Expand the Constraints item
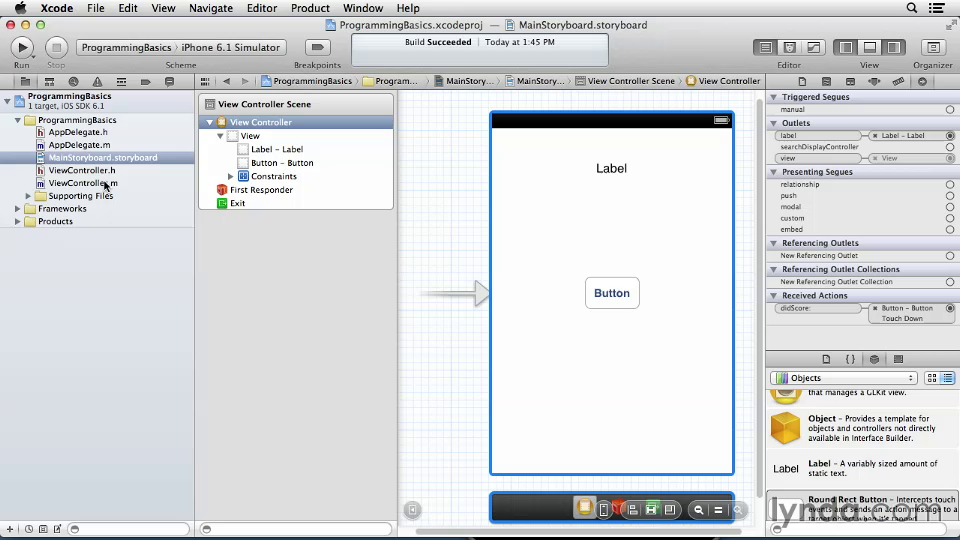 pos(231,176)
